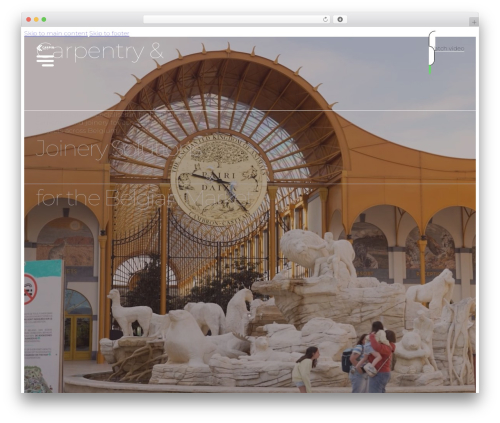This screenshot has width=500, height=423.
Task: Click the Carpin logo
Action: pyautogui.click(x=46, y=47)
